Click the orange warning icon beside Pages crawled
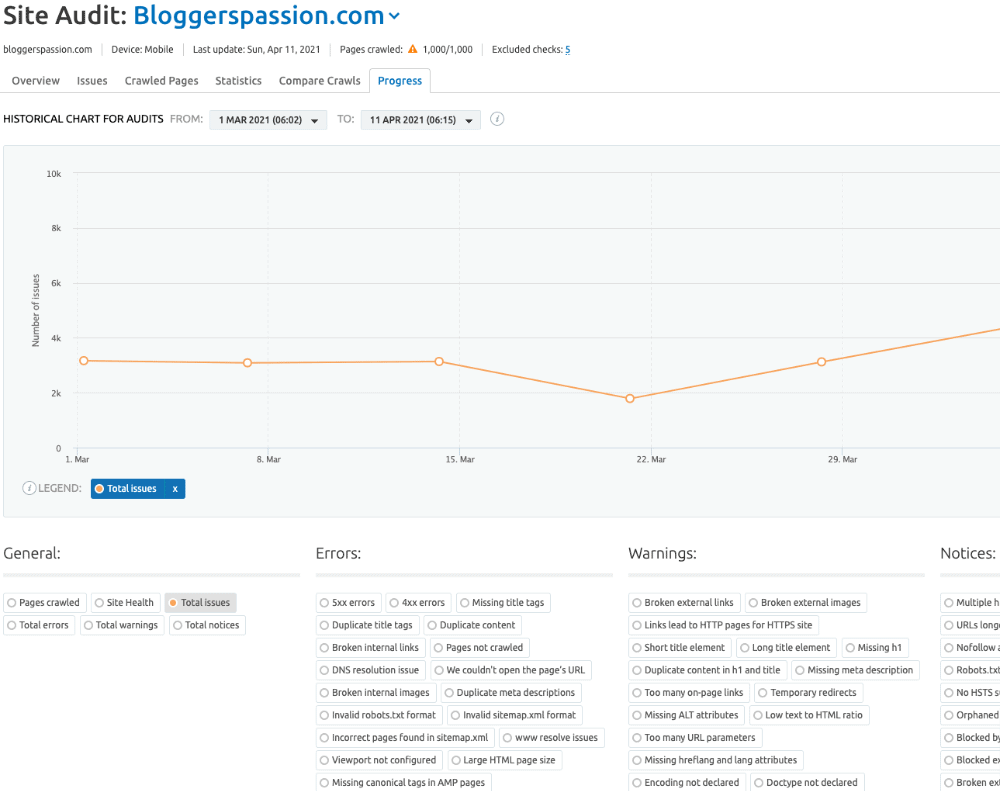 click(413, 49)
